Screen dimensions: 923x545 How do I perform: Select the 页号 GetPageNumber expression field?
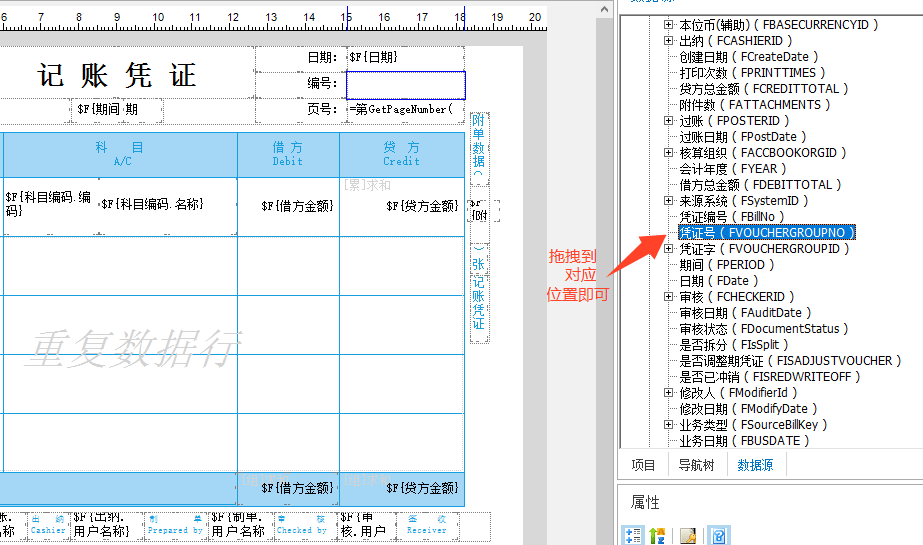[406, 109]
